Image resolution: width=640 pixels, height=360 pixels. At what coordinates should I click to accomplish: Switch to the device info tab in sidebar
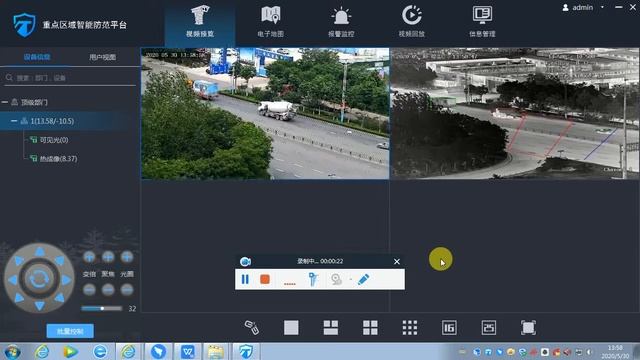37,57
